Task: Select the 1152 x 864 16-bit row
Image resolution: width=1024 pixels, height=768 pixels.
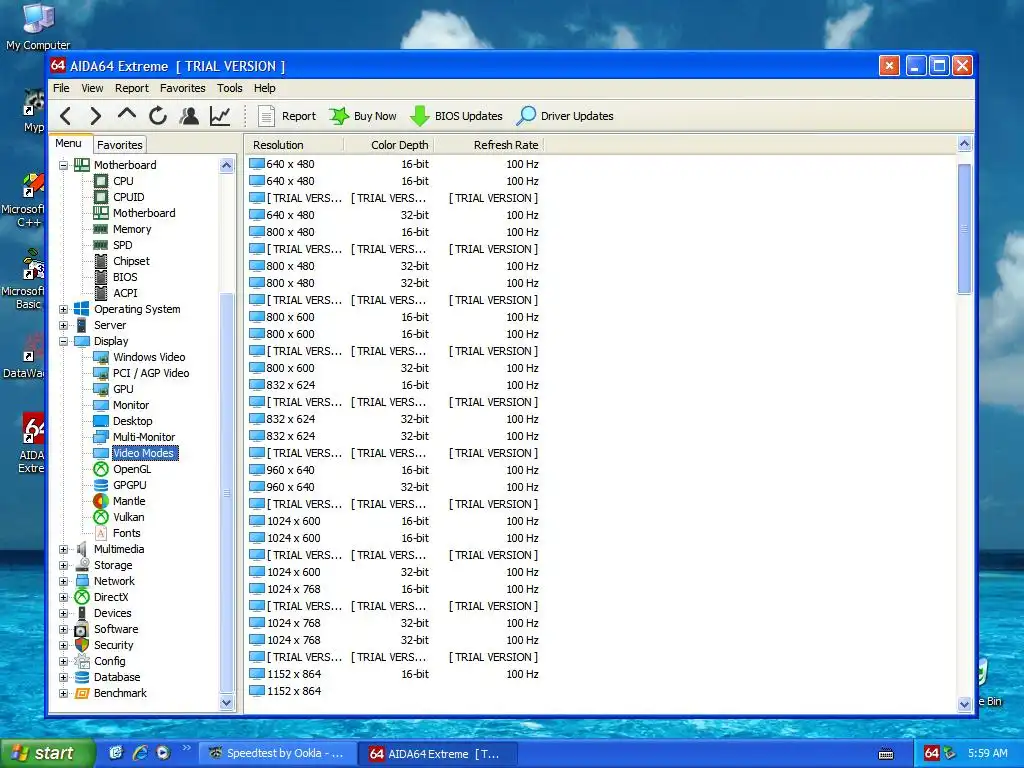Action: [394, 675]
